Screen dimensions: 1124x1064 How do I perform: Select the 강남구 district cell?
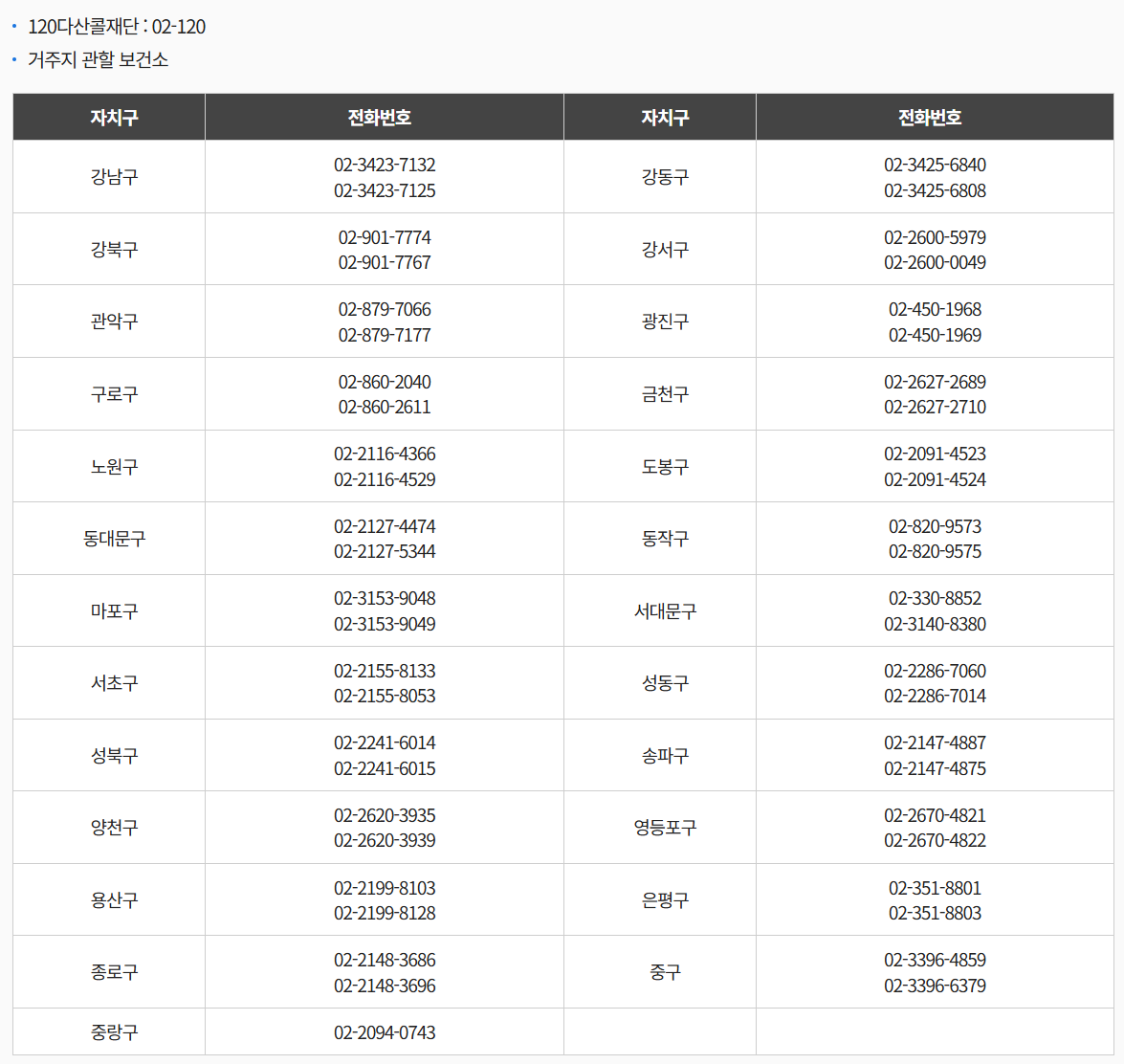[x=114, y=177]
